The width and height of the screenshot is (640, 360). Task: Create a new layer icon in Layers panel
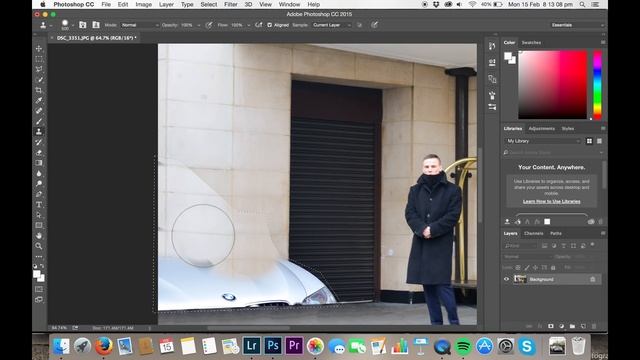[x=583, y=326]
